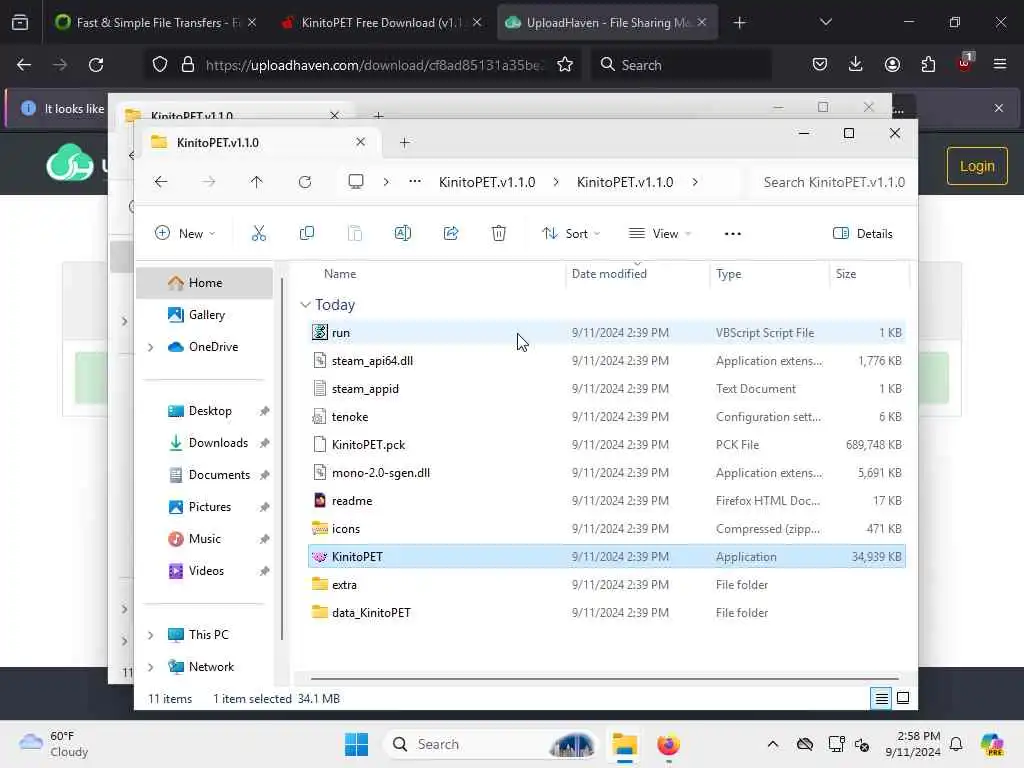Sort by the Type column header

point(729,274)
